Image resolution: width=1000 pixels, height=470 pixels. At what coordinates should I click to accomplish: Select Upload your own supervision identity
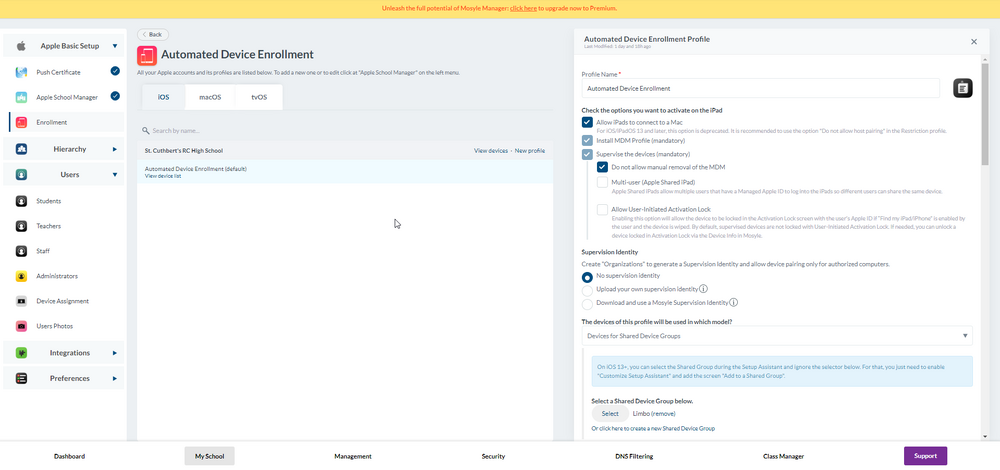(587, 289)
